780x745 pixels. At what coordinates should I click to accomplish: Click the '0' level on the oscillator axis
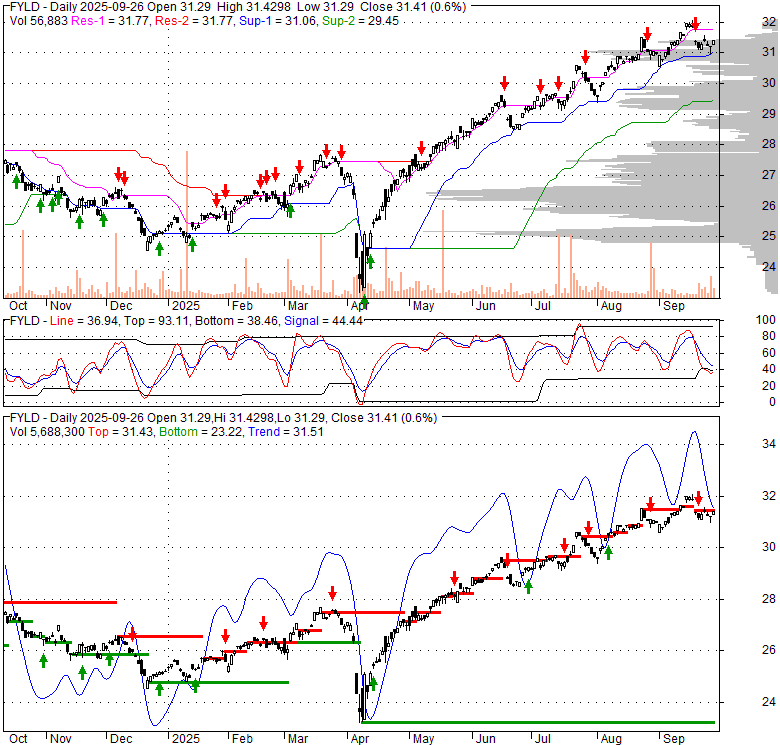click(x=772, y=402)
